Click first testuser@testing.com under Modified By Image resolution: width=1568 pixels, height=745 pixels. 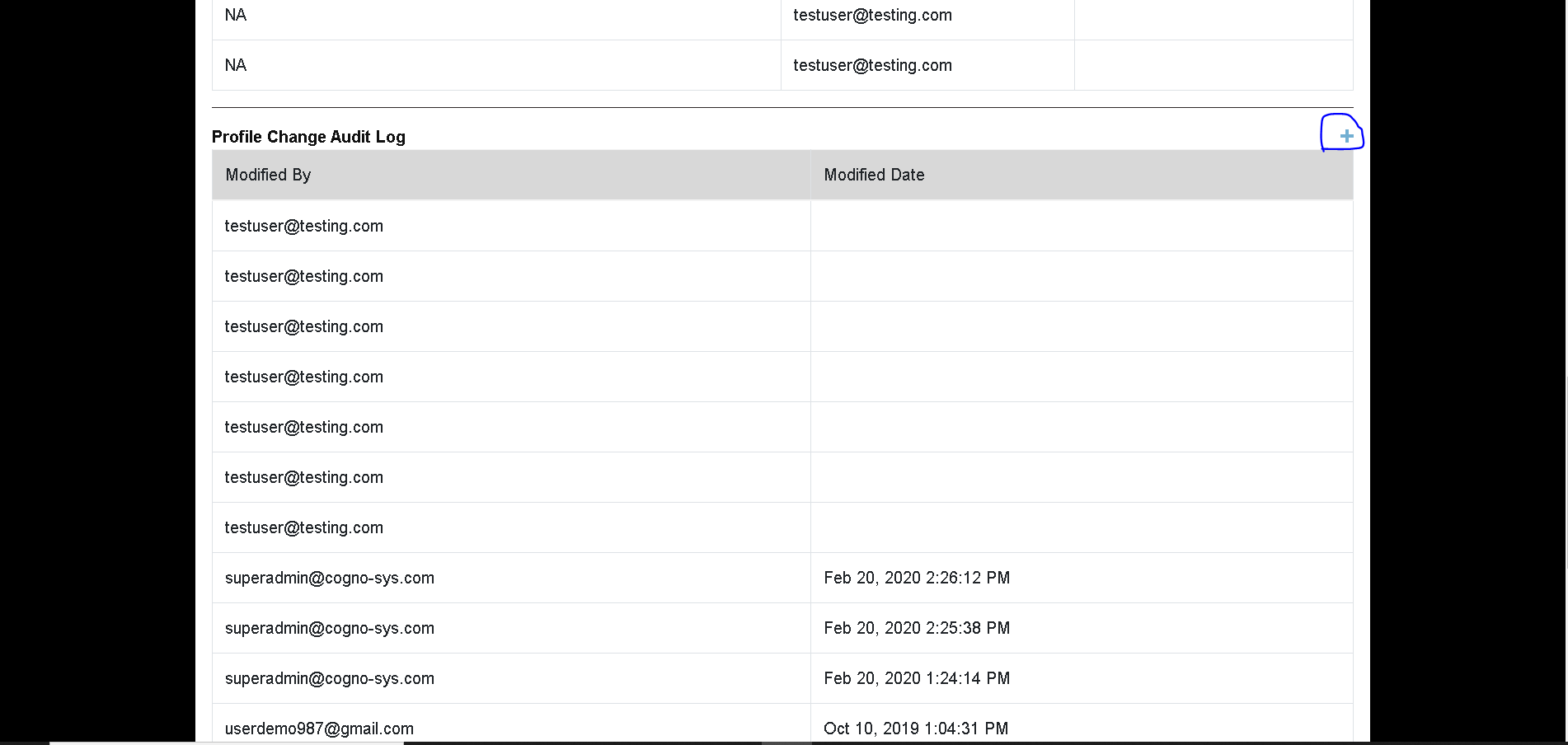tap(304, 226)
